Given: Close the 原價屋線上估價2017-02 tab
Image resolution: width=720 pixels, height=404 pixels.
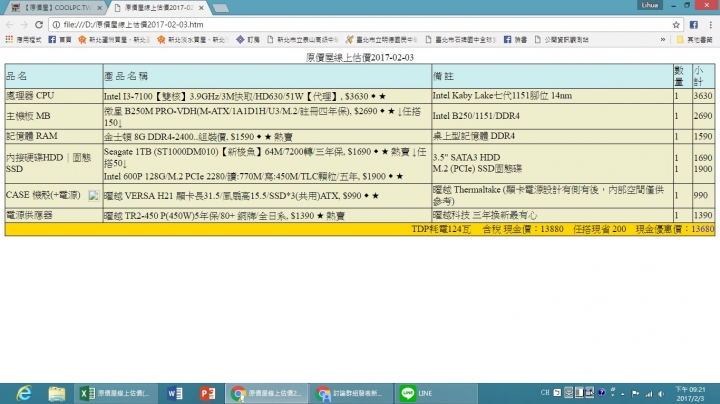Looking at the screenshot, I should [201, 8].
